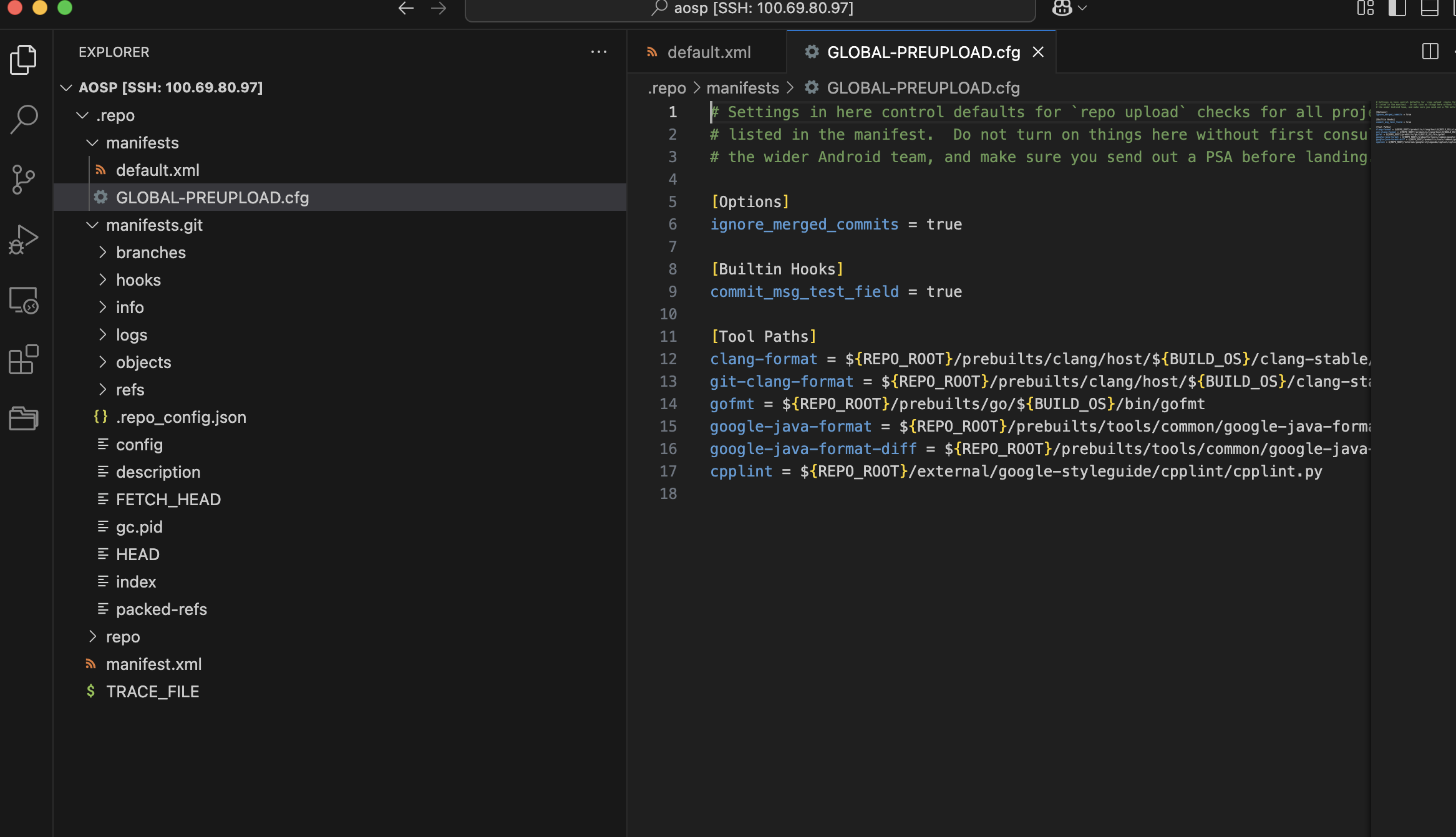Click the Copilot icon in title bar
Screen dimensions: 1456x837
pyautogui.click(x=1062, y=8)
